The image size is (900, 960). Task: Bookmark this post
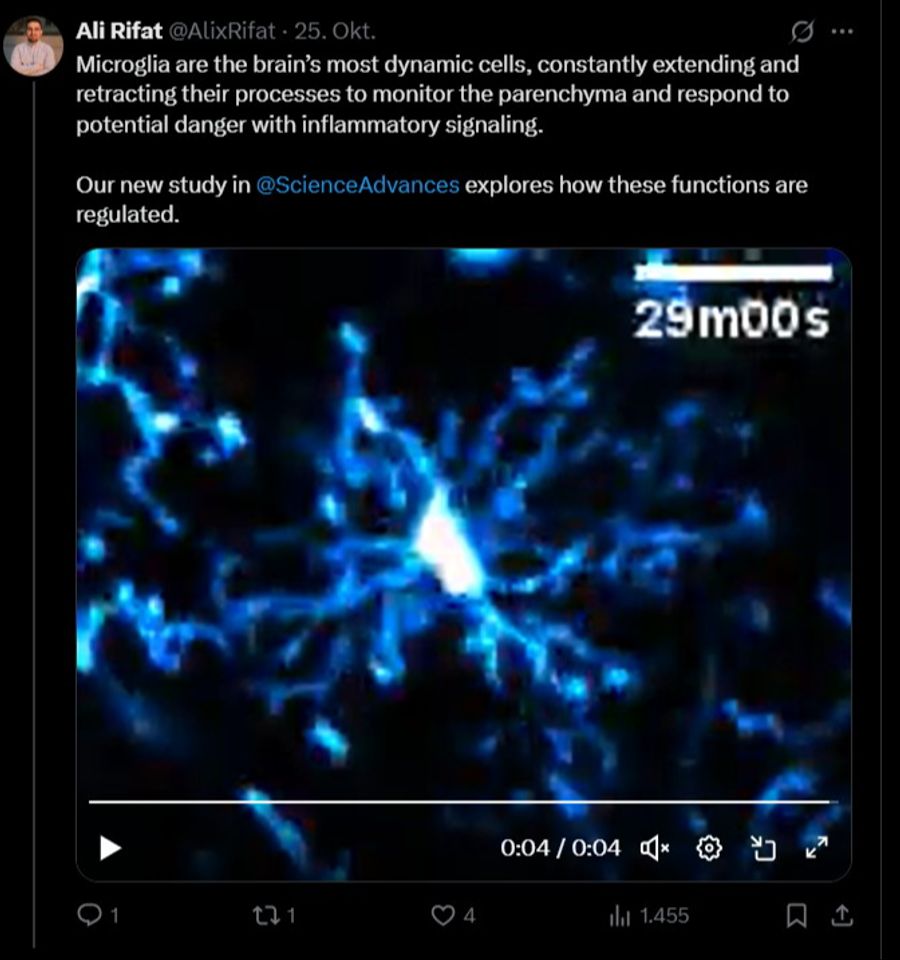point(796,916)
